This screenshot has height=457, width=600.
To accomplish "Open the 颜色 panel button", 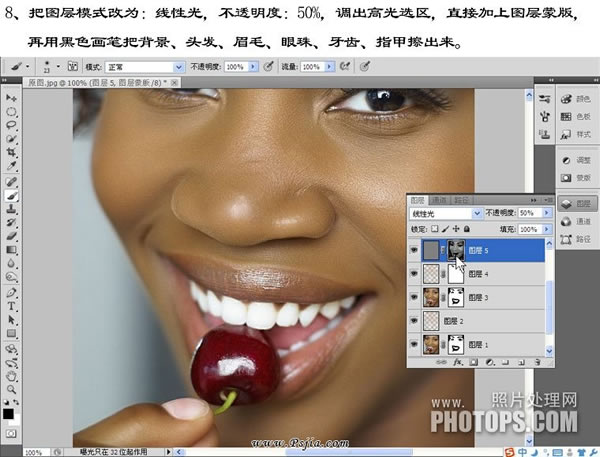I will (x=576, y=99).
